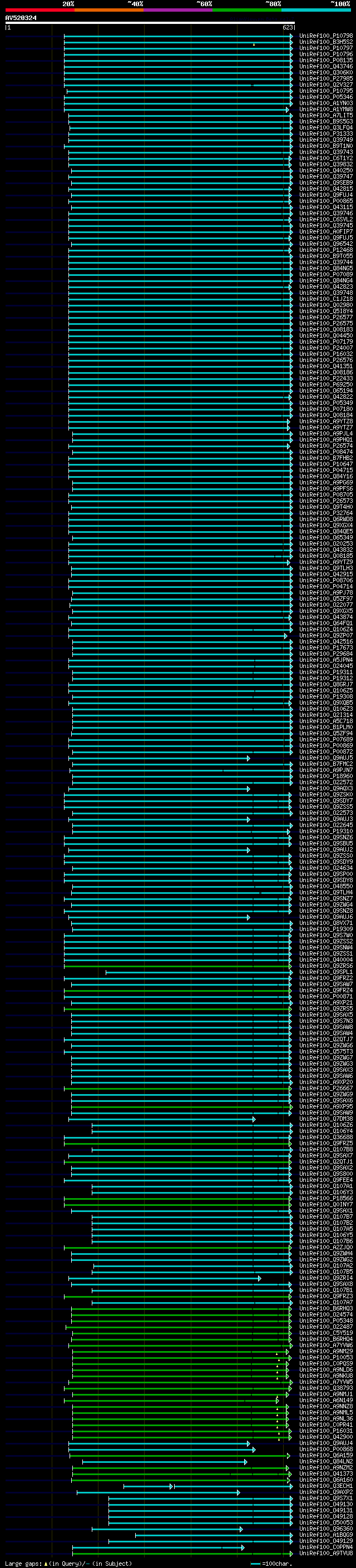Select the UniRef100_P18960 label
This screenshot has width=356, height=1568.
coord(326,776)
